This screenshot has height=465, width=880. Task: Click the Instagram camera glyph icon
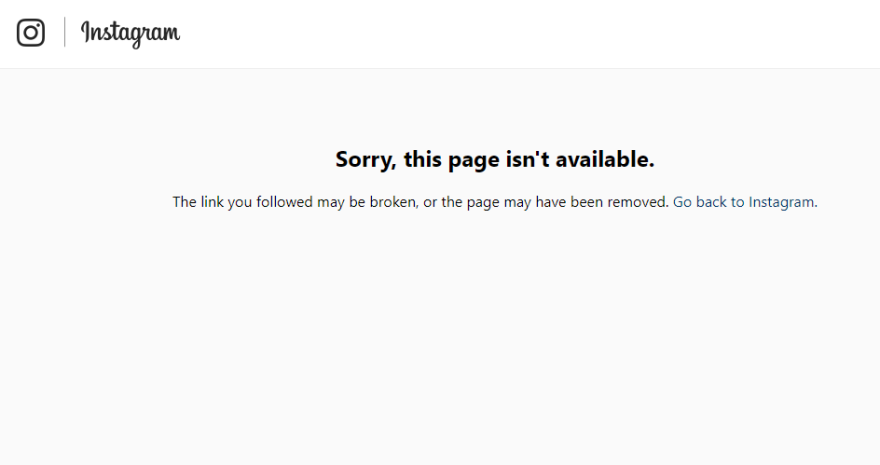(x=31, y=33)
